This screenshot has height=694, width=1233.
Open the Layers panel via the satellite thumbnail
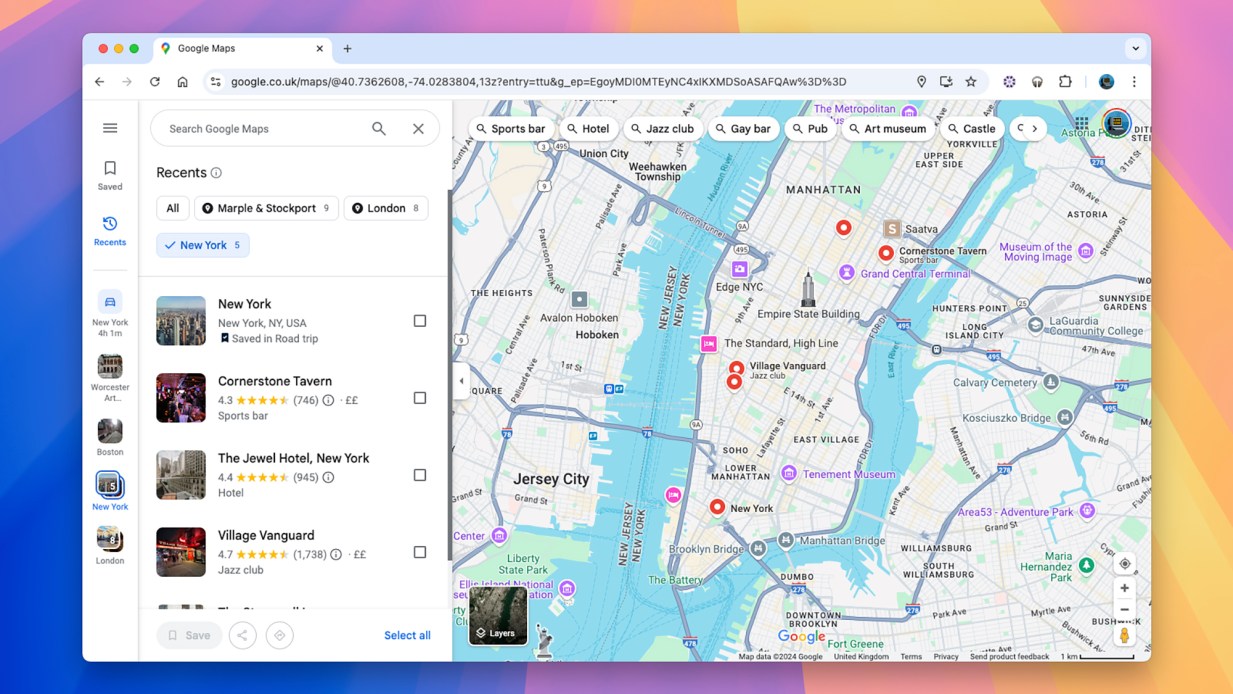[x=497, y=616]
